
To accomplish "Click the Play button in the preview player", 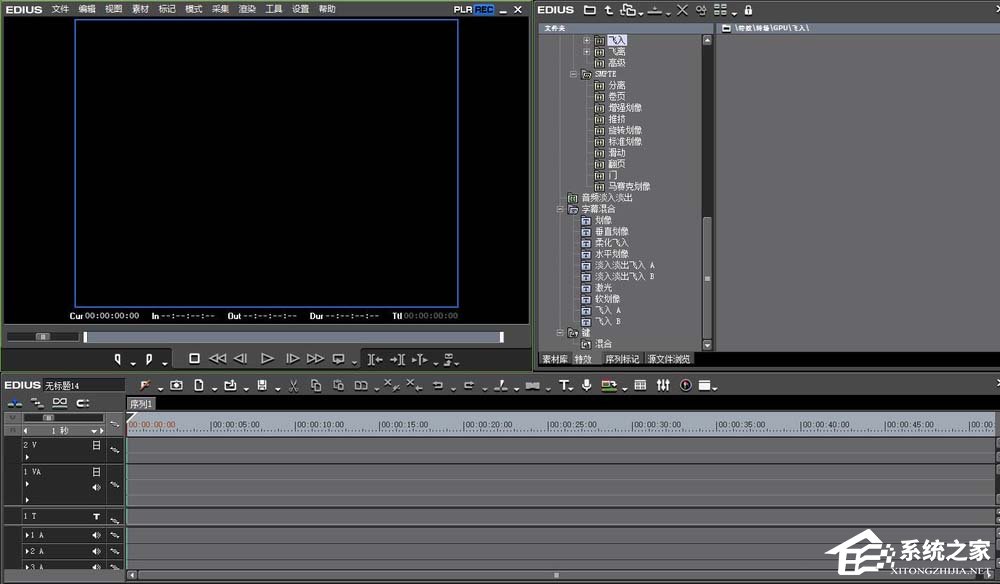I will pyautogui.click(x=267, y=359).
